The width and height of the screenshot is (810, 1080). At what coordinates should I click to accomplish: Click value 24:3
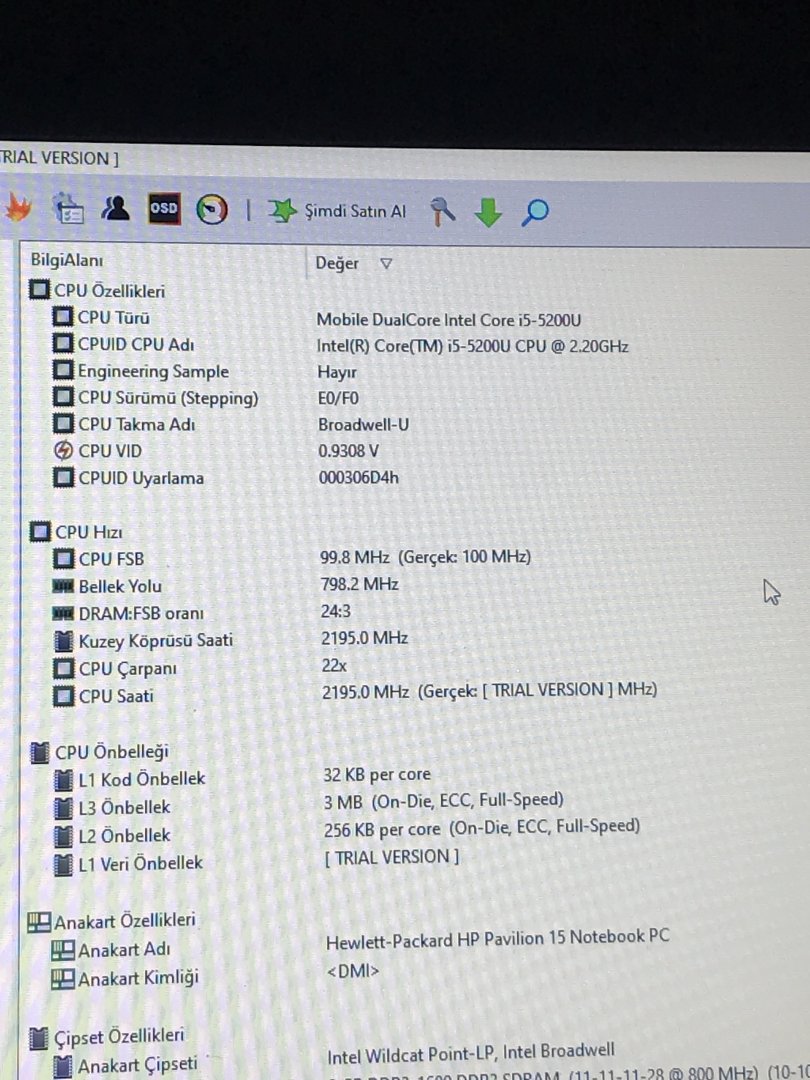(335, 612)
